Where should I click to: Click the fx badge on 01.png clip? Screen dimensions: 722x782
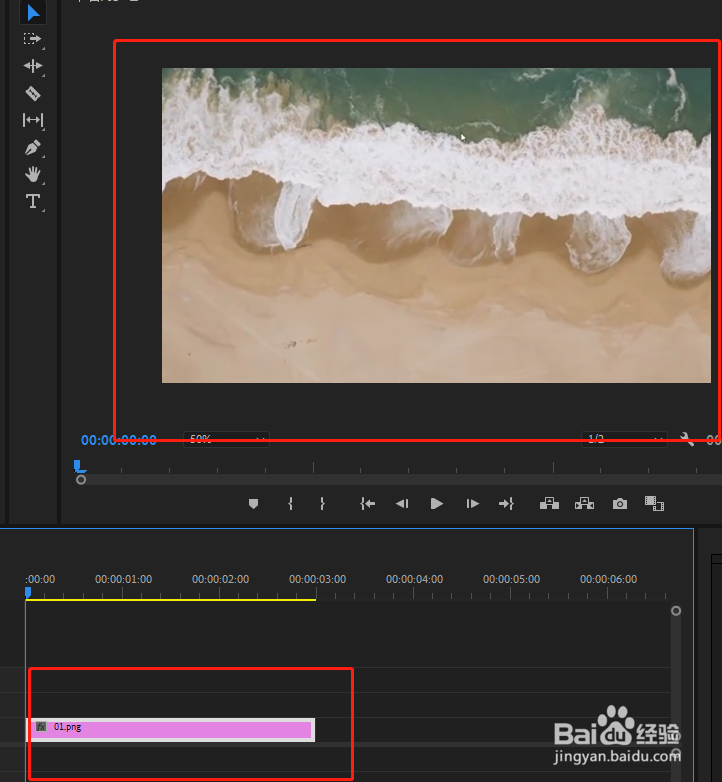[41, 727]
